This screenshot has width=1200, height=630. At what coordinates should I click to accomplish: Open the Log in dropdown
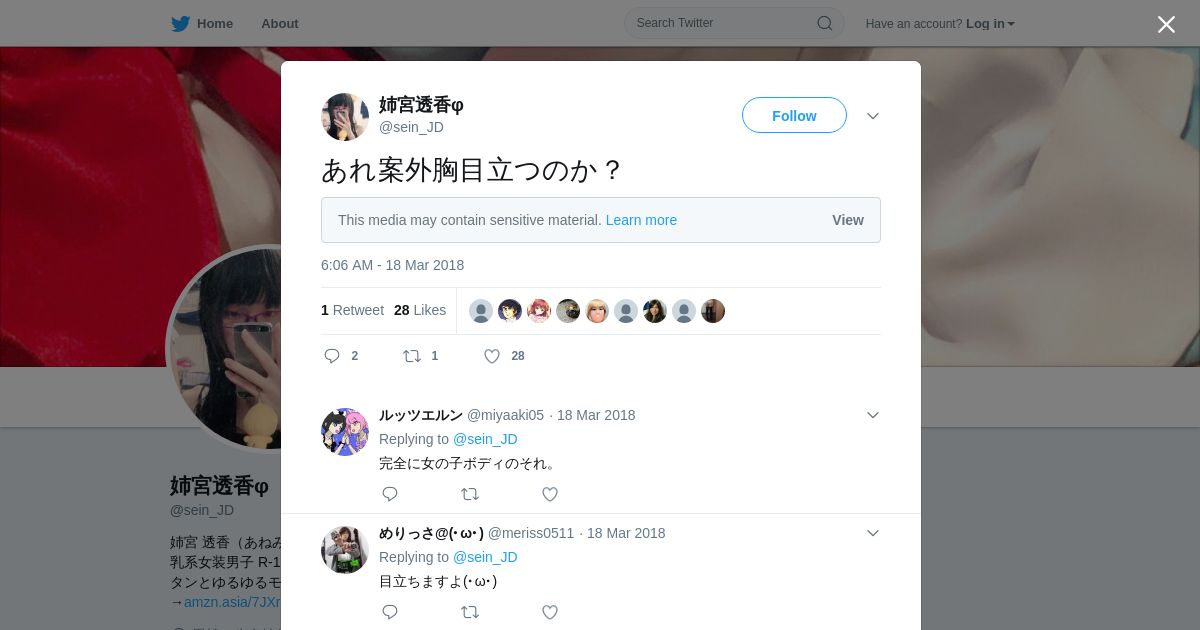(990, 24)
